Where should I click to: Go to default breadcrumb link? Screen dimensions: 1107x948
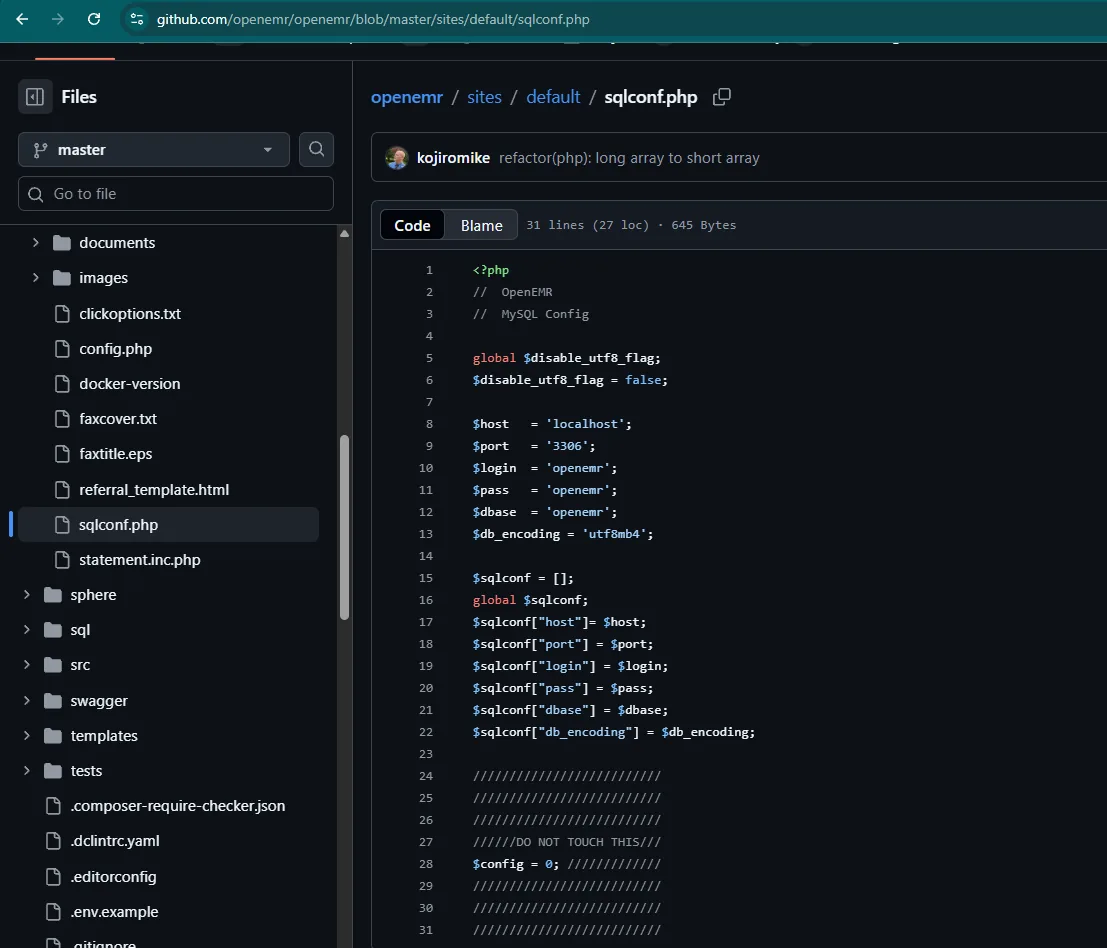[553, 97]
